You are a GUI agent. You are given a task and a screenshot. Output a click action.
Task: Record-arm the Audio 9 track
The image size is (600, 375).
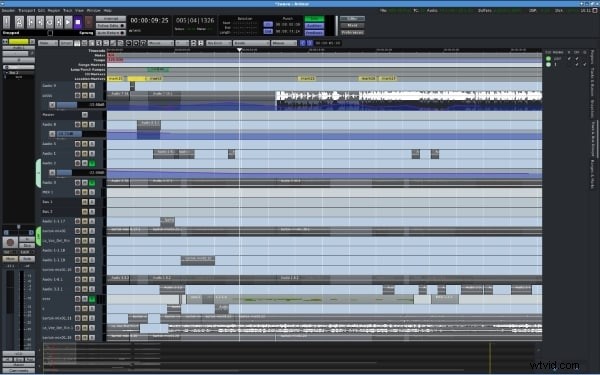point(78,86)
